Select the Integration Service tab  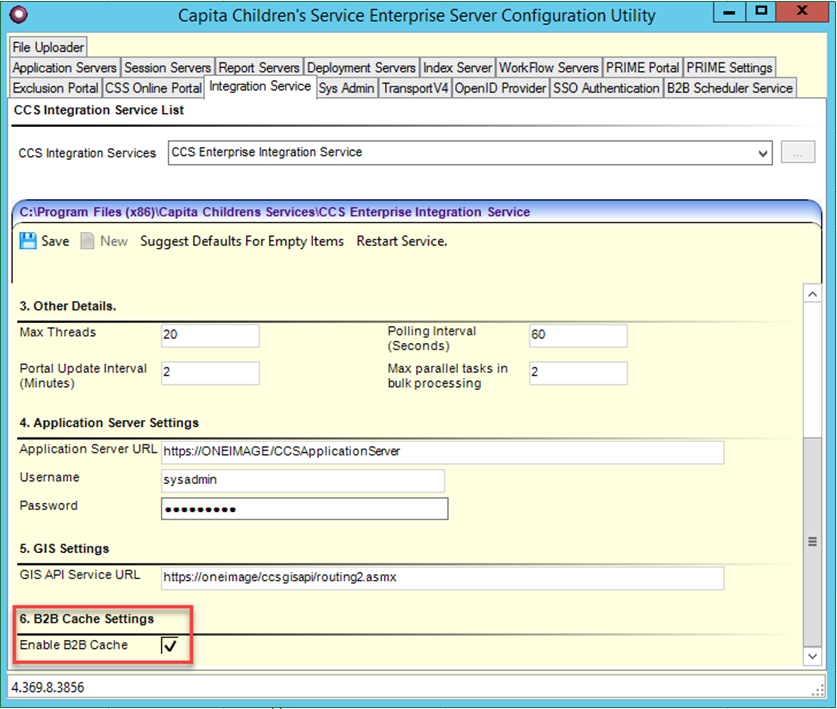tap(260, 86)
